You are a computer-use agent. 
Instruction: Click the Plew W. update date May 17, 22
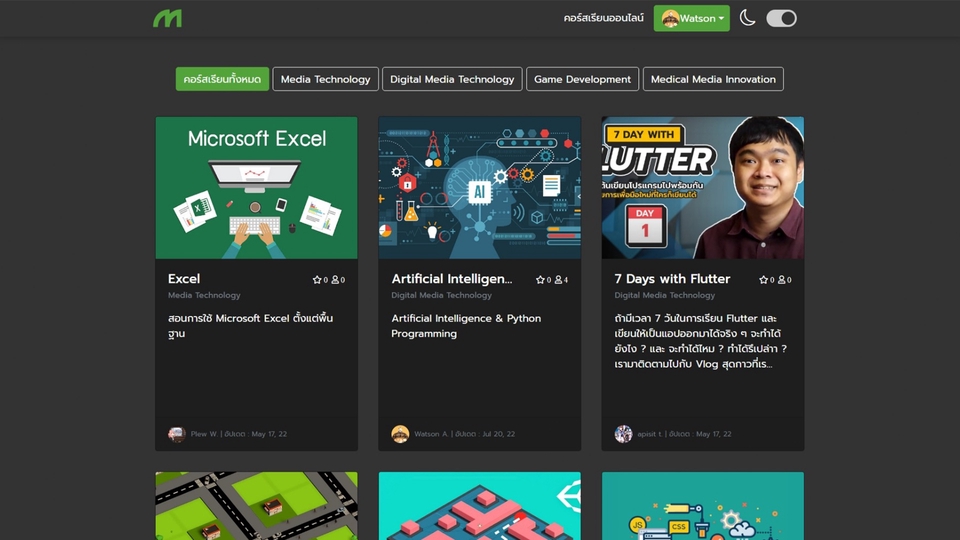(x=269, y=434)
